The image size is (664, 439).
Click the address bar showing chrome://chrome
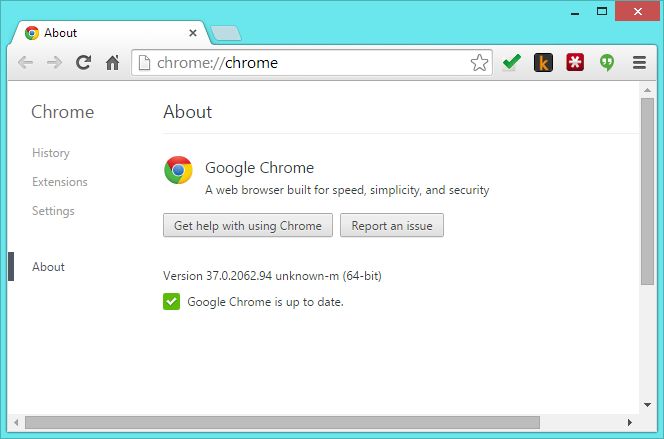click(x=311, y=63)
